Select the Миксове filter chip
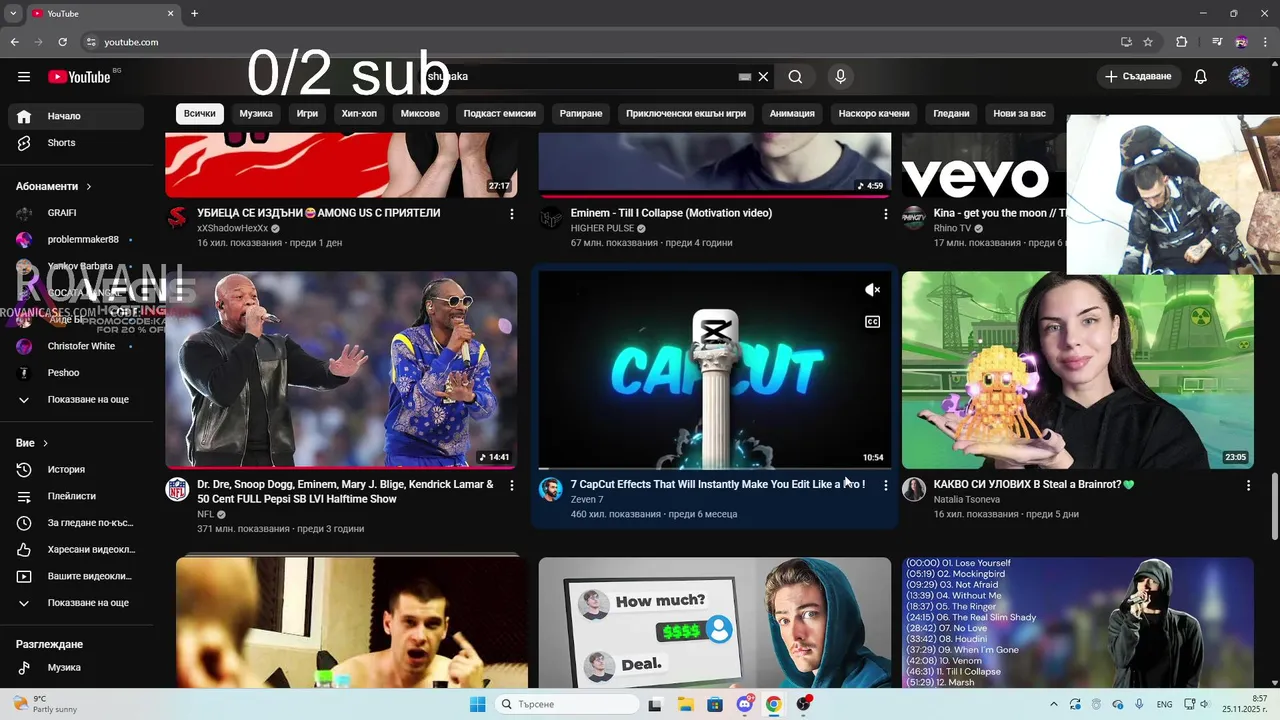 [420, 114]
